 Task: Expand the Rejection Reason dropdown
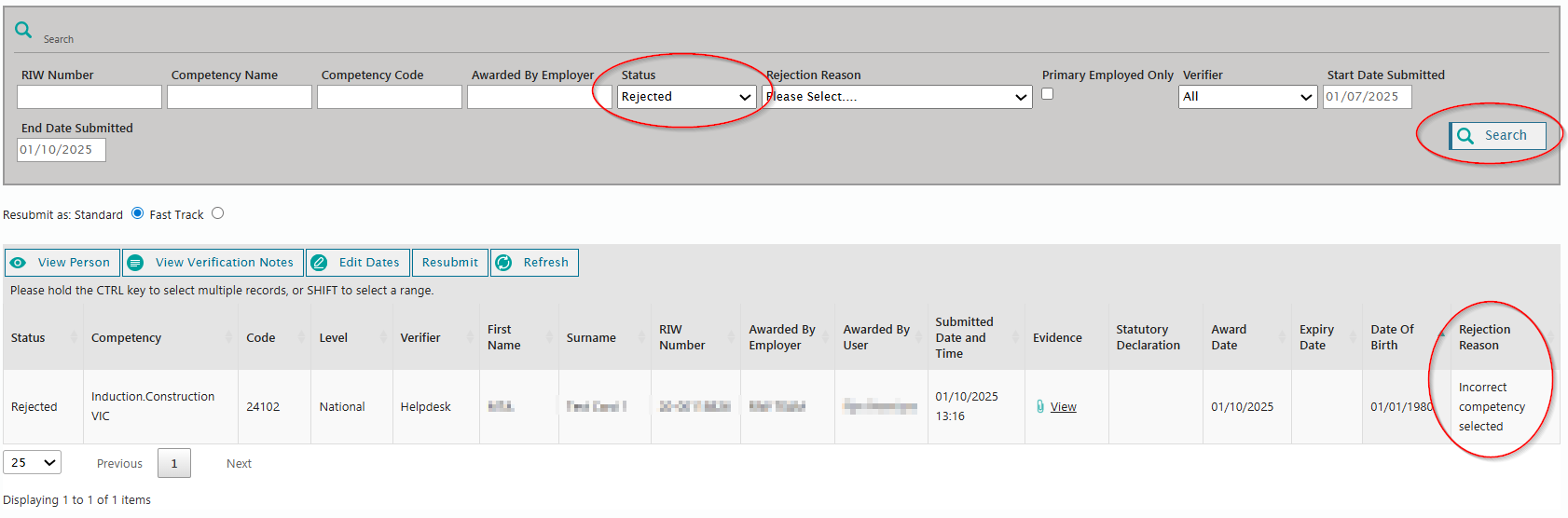click(897, 97)
